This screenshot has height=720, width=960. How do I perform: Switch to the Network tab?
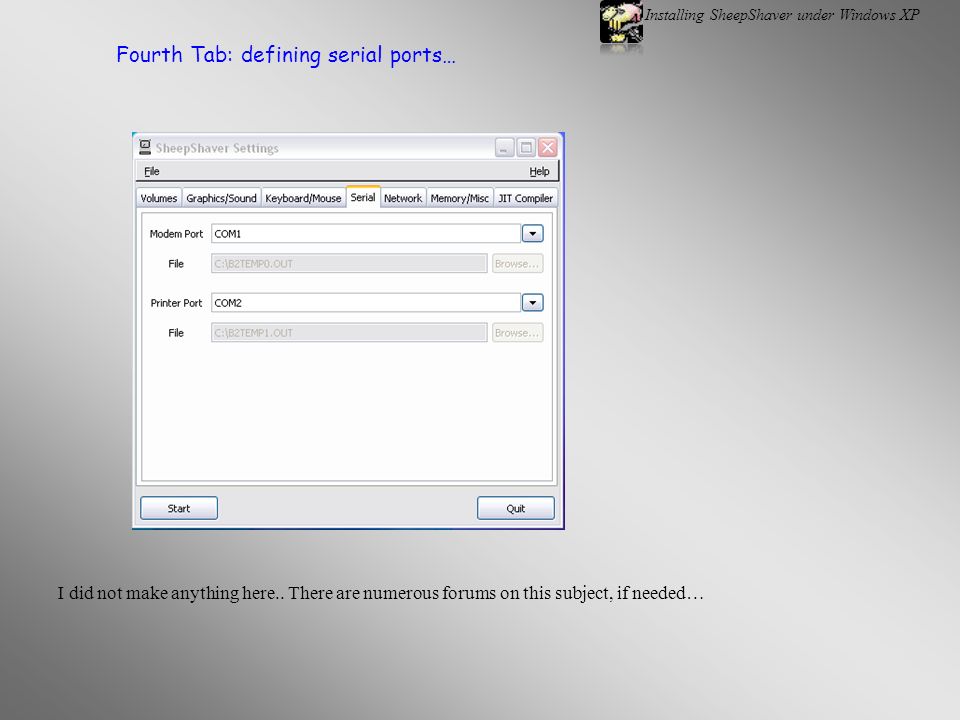coord(403,198)
